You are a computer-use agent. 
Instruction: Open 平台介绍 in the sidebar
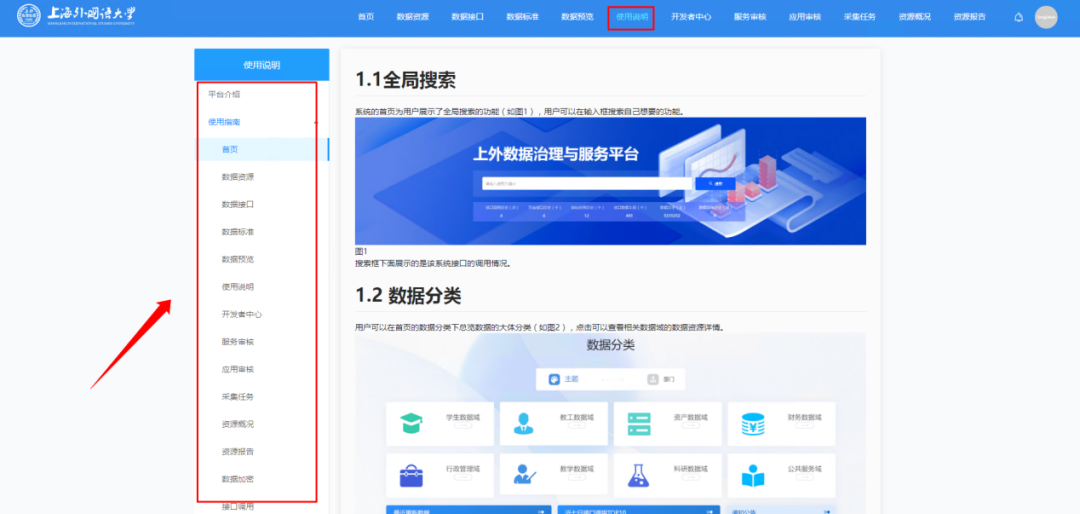tap(224, 94)
